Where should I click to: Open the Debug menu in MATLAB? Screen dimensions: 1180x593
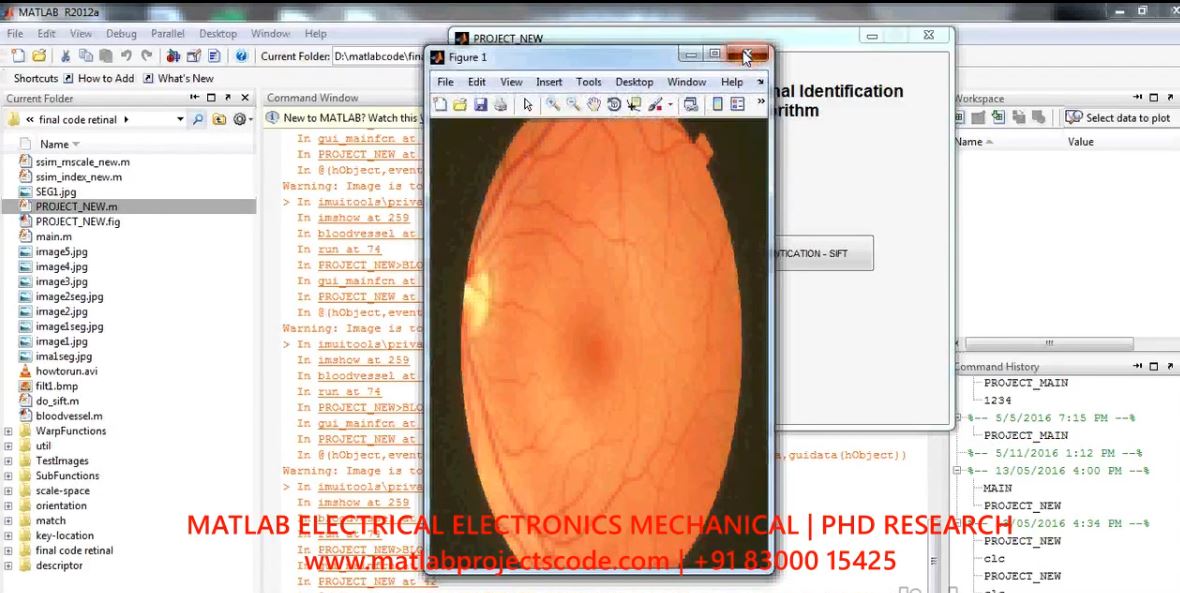[x=121, y=34]
